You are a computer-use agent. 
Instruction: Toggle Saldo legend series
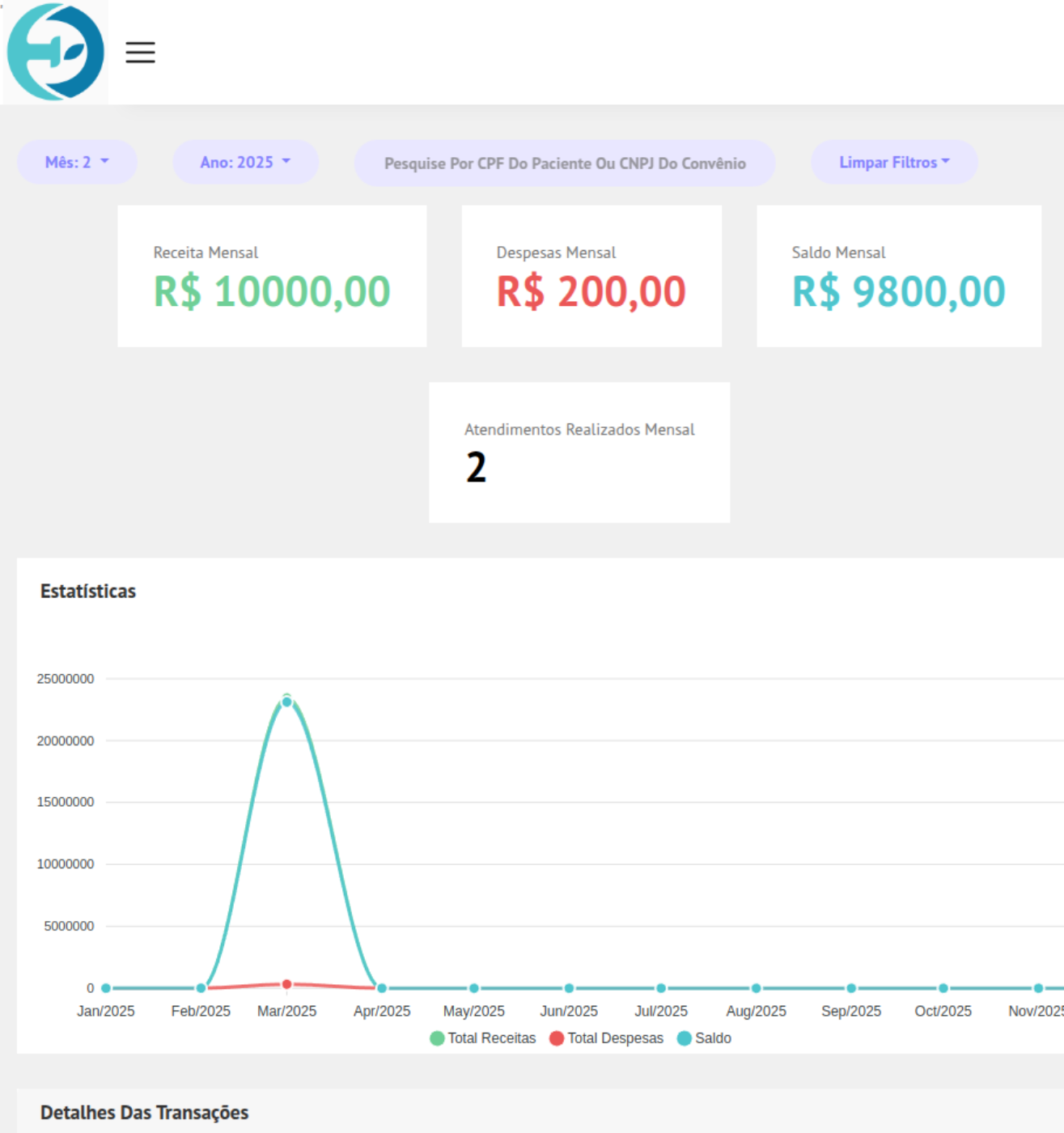pyautogui.click(x=704, y=1038)
